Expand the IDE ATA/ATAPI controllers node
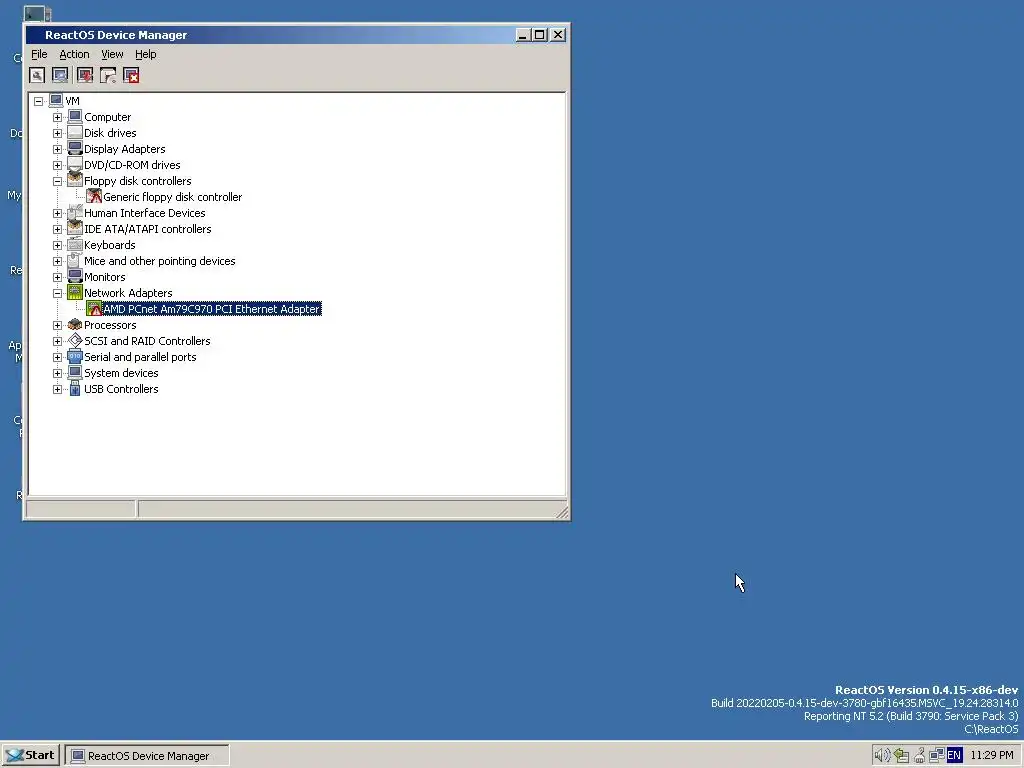This screenshot has height=768, width=1024. coord(57,229)
